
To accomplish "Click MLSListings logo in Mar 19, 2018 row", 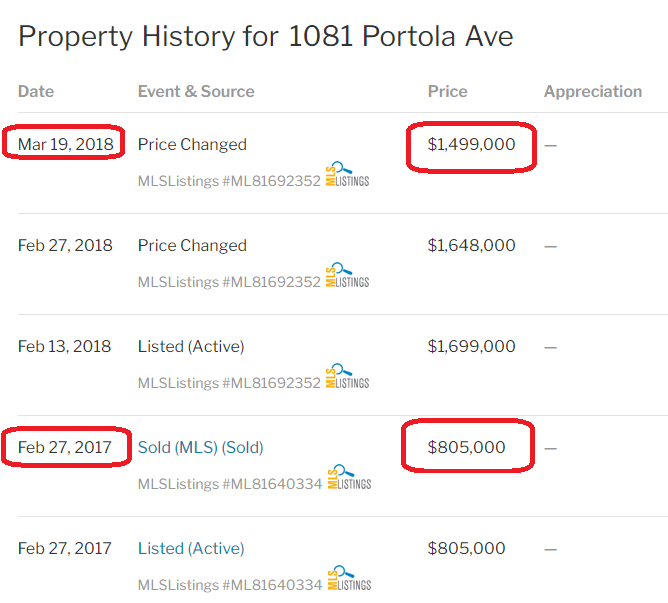I will 347,175.
